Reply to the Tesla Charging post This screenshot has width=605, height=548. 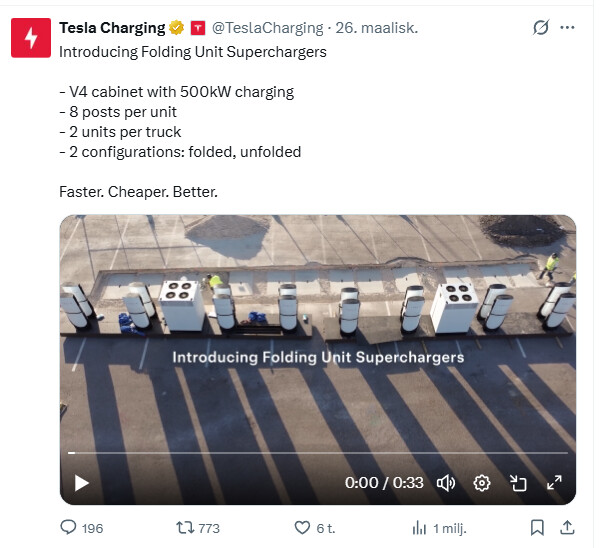pos(69,527)
